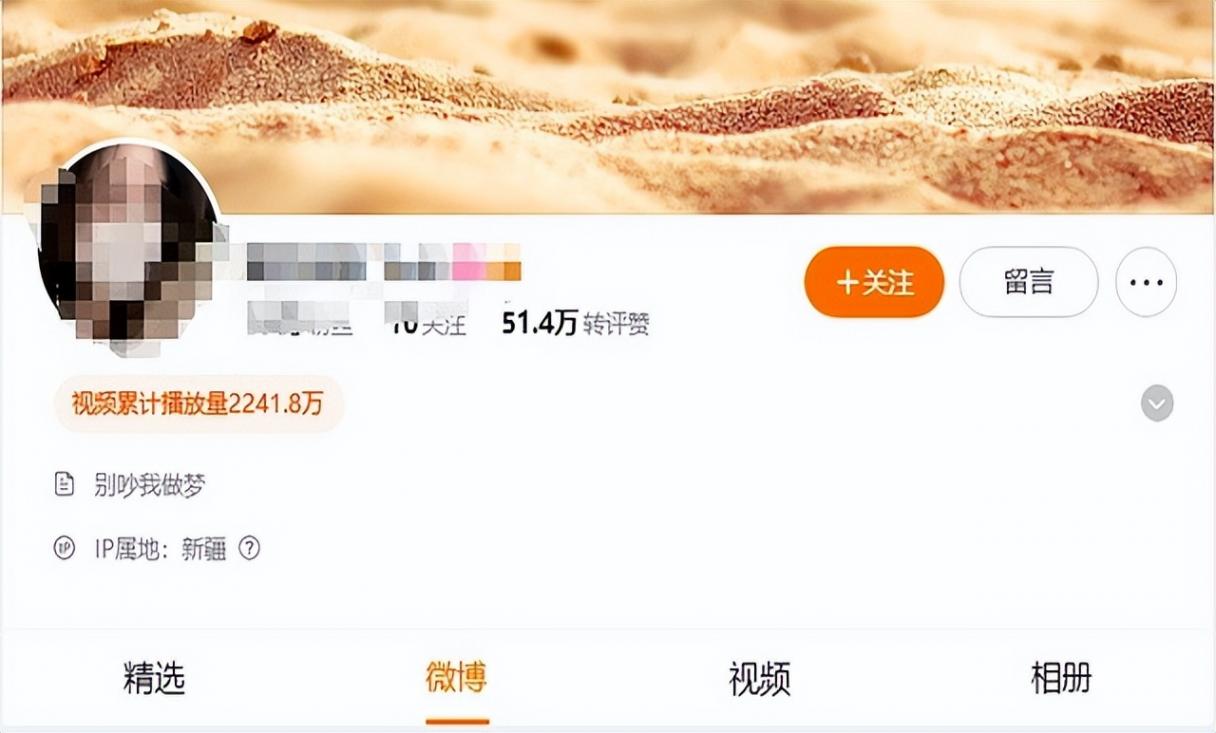Viewport: 1216px width, 733px height.
Task: Click the three-dots more options button
Action: coord(1146,283)
